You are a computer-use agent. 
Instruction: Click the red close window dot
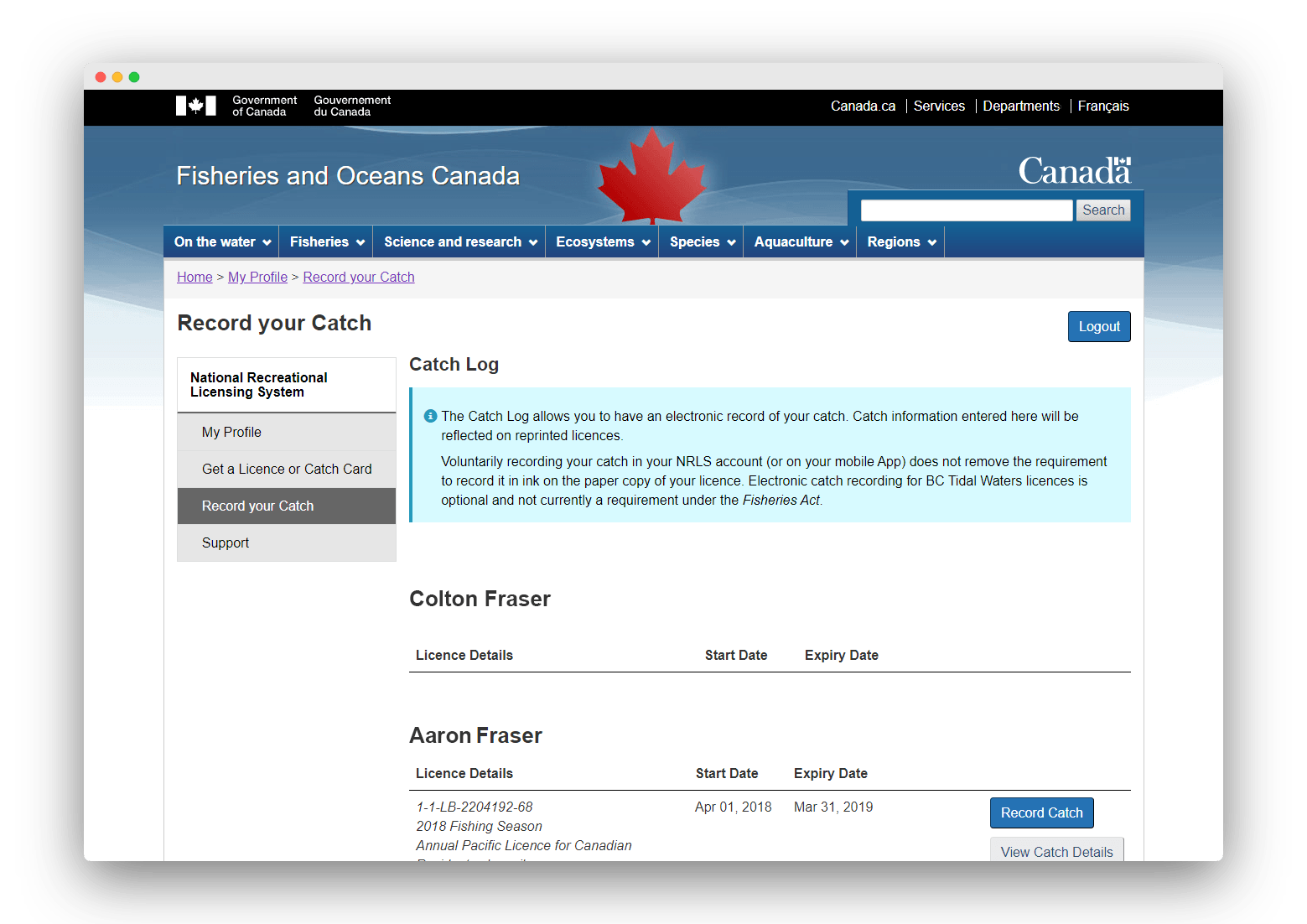pos(101,77)
